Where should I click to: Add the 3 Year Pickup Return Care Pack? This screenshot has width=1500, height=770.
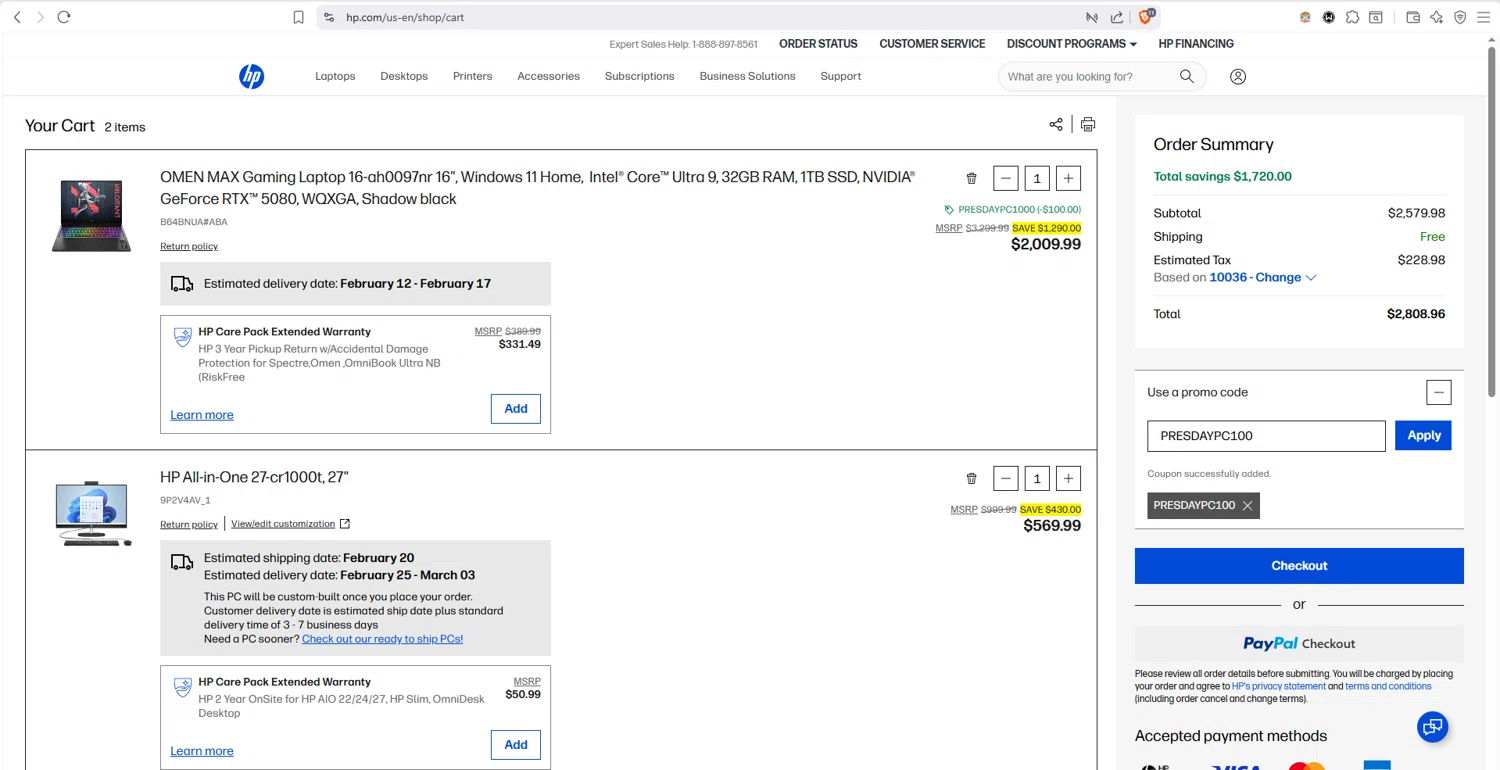coord(516,409)
